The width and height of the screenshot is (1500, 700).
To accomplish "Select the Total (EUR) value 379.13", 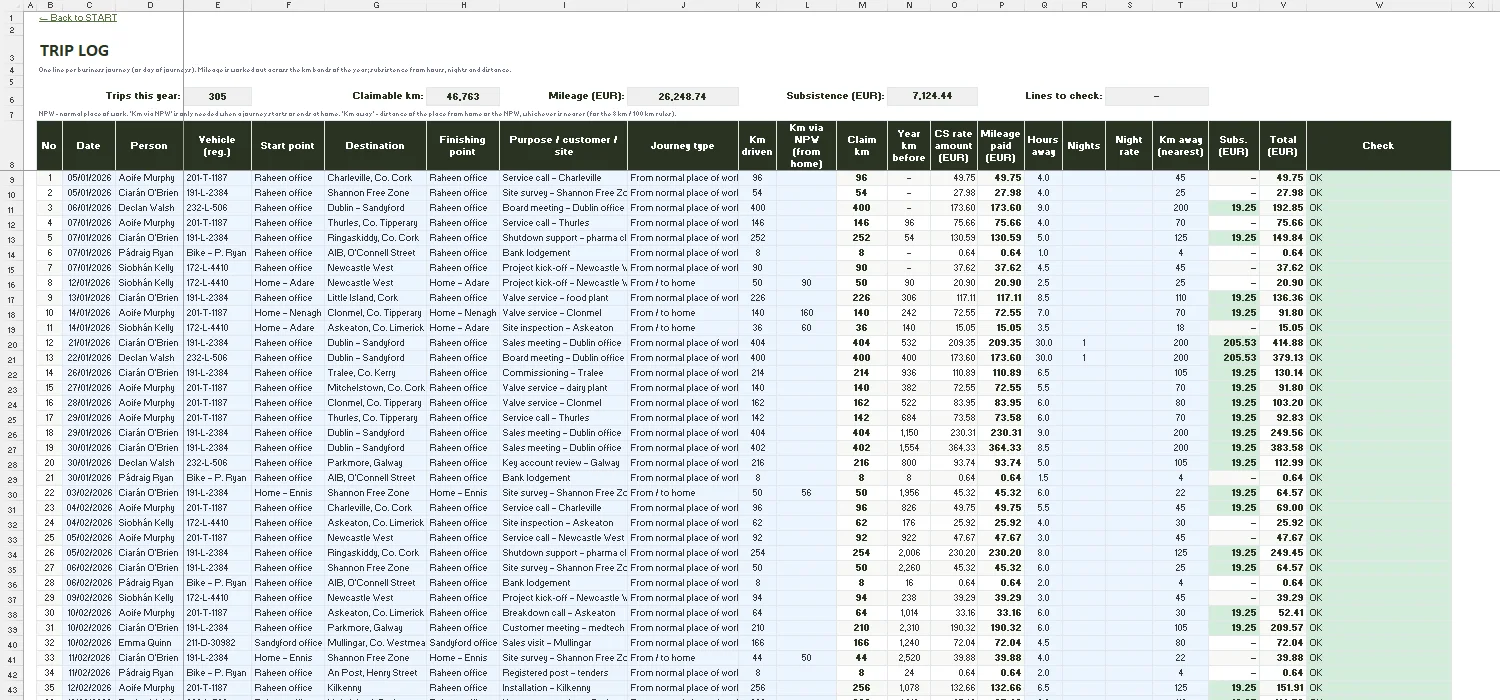I will point(1283,358).
